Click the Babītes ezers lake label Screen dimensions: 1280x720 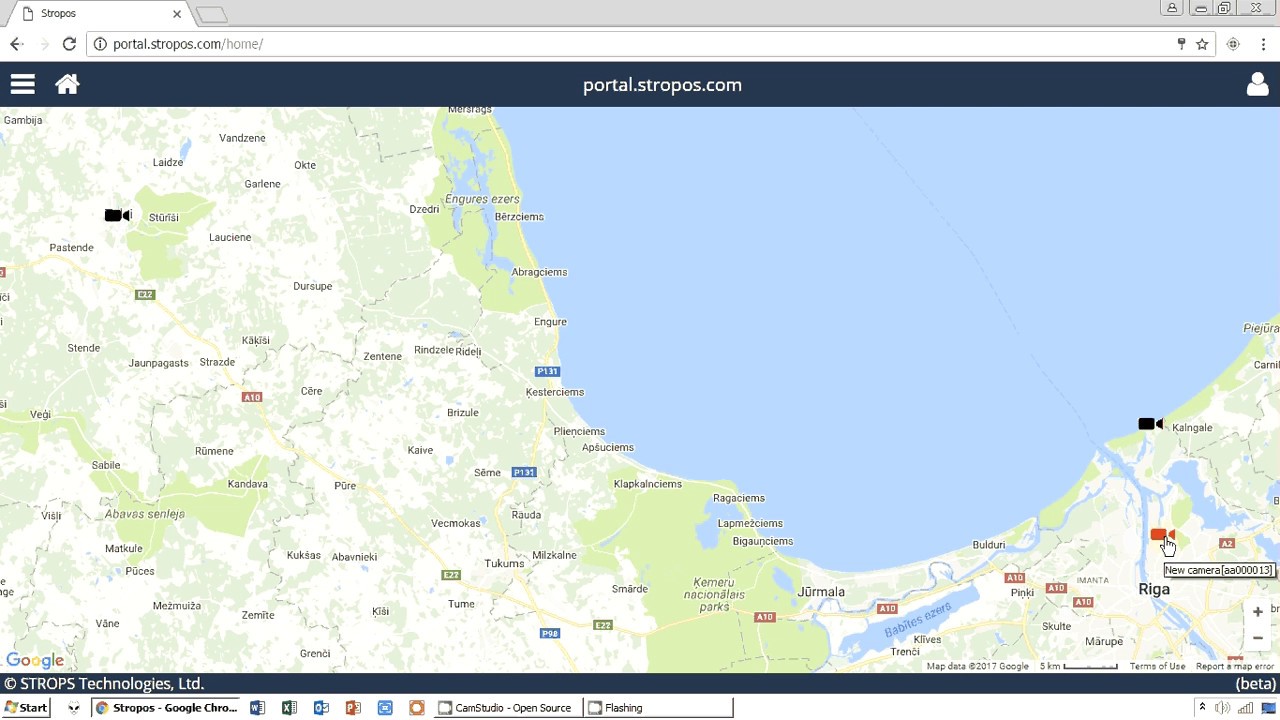917,620
